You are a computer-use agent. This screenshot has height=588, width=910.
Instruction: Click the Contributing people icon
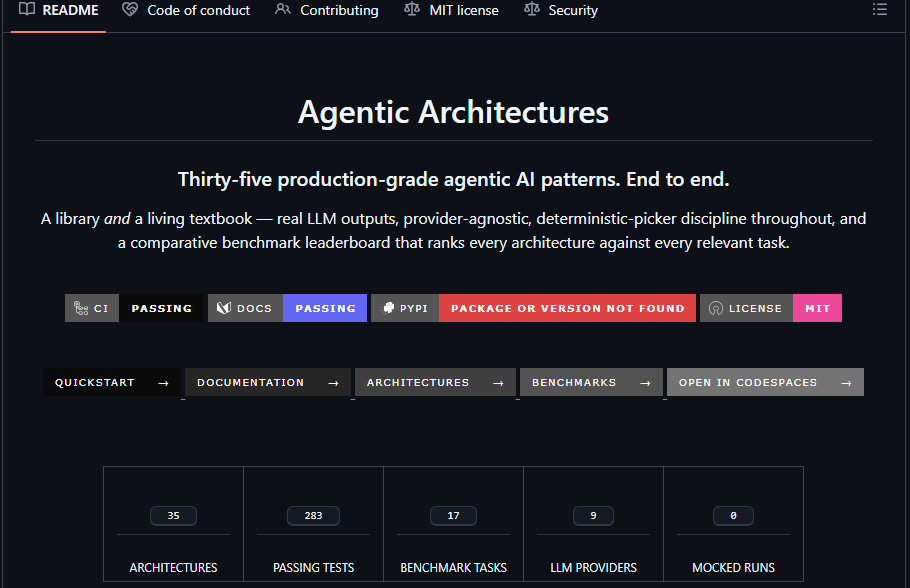click(283, 10)
